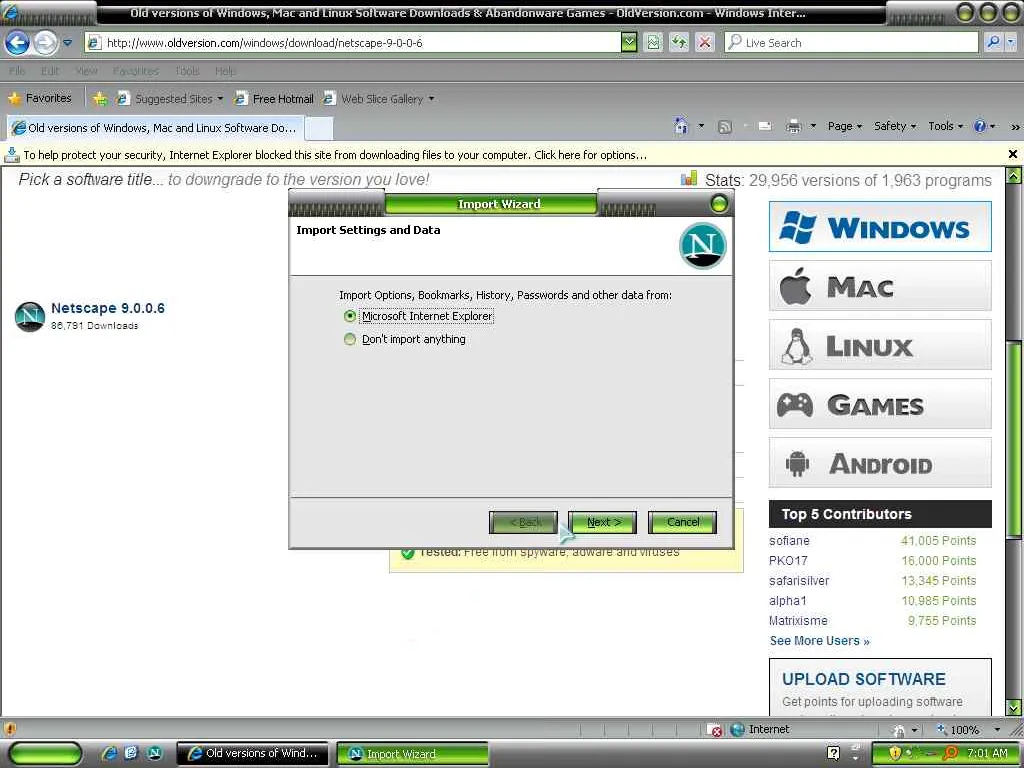Open contributor alpha1's profile link
The image size is (1024, 768).
pyautogui.click(x=788, y=601)
